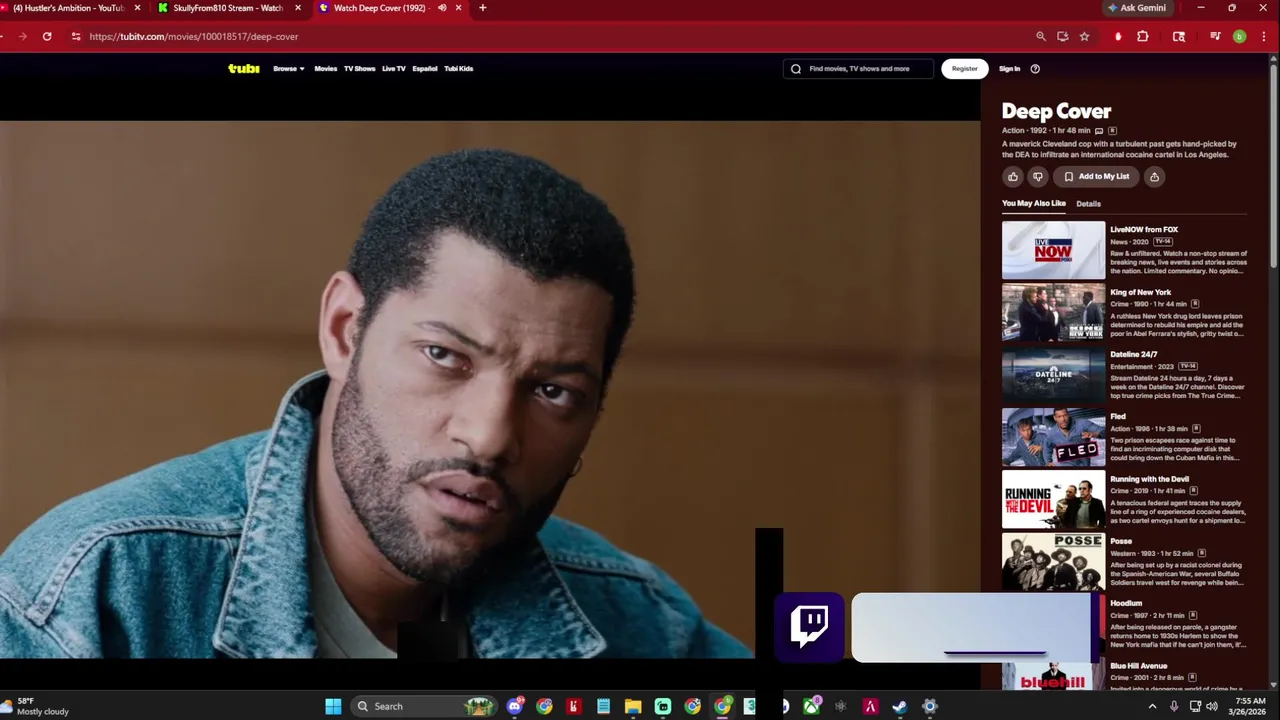Go to Live TV

point(394,69)
